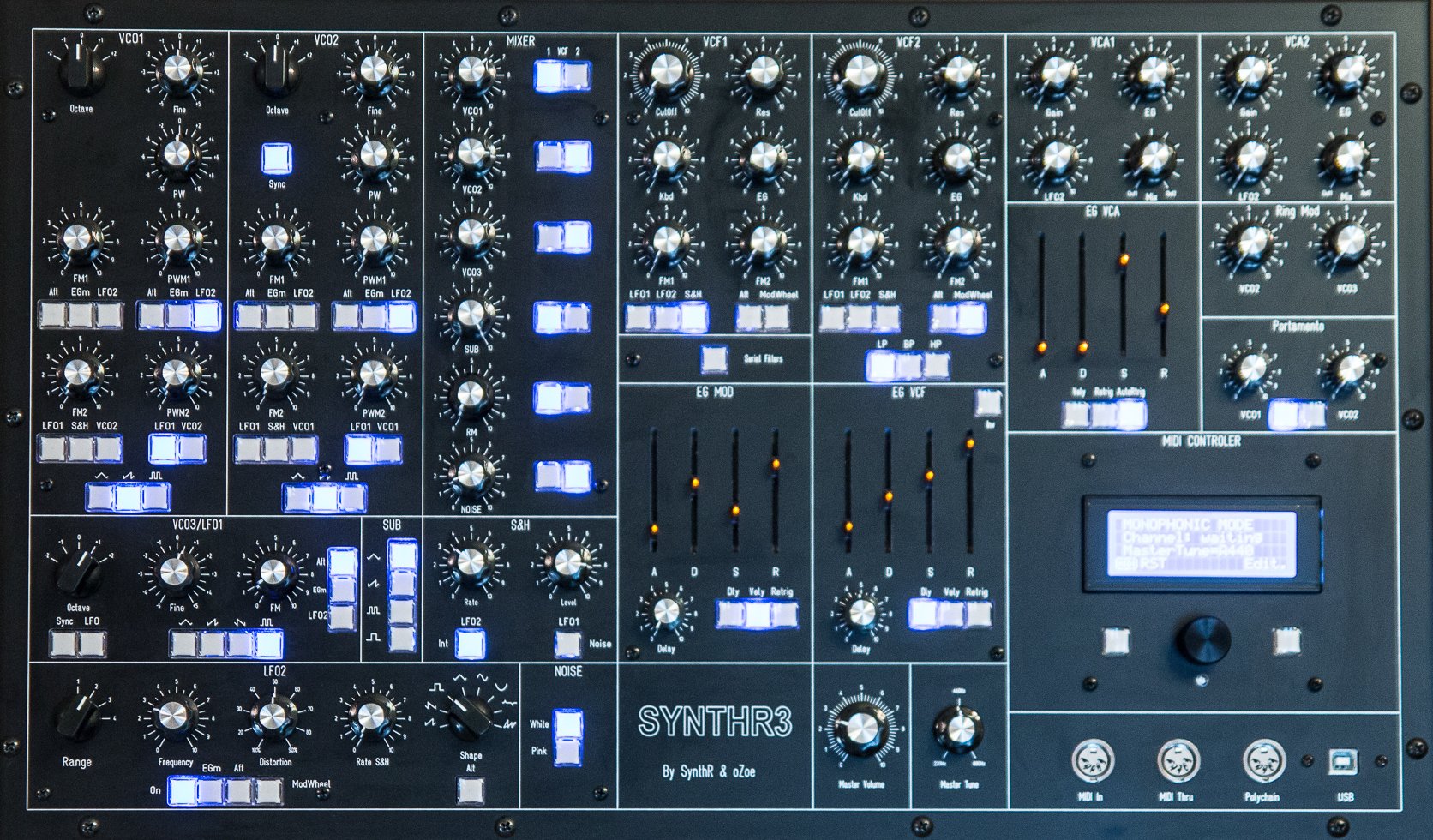Viewport: 1433px width, 840px height.
Task: Toggle the Portamento VCO1 button
Action: [x=1282, y=415]
